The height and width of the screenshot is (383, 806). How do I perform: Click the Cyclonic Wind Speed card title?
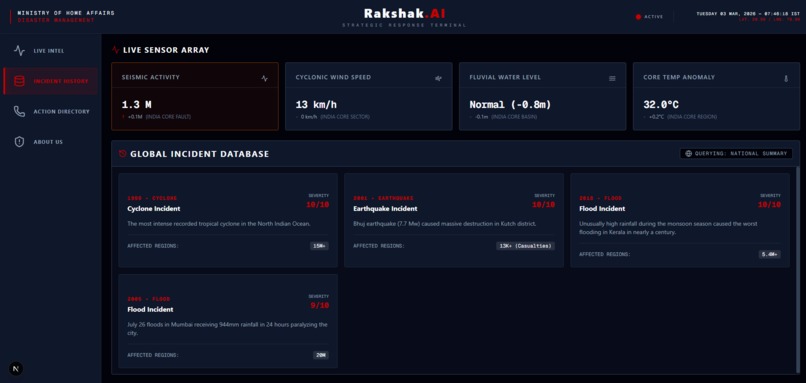point(333,77)
